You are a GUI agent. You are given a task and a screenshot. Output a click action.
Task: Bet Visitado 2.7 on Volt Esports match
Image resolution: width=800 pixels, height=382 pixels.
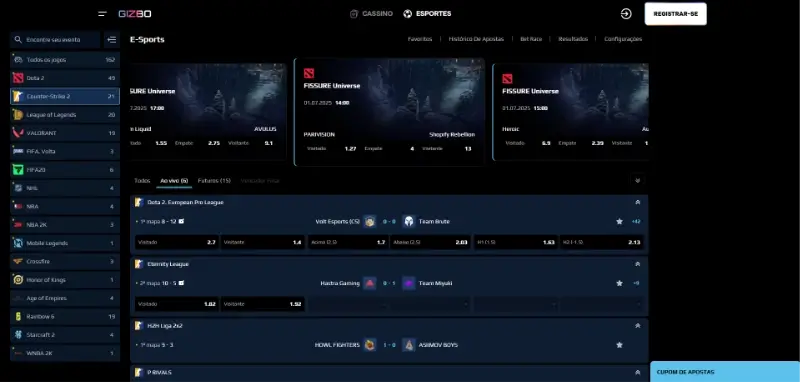click(x=177, y=242)
